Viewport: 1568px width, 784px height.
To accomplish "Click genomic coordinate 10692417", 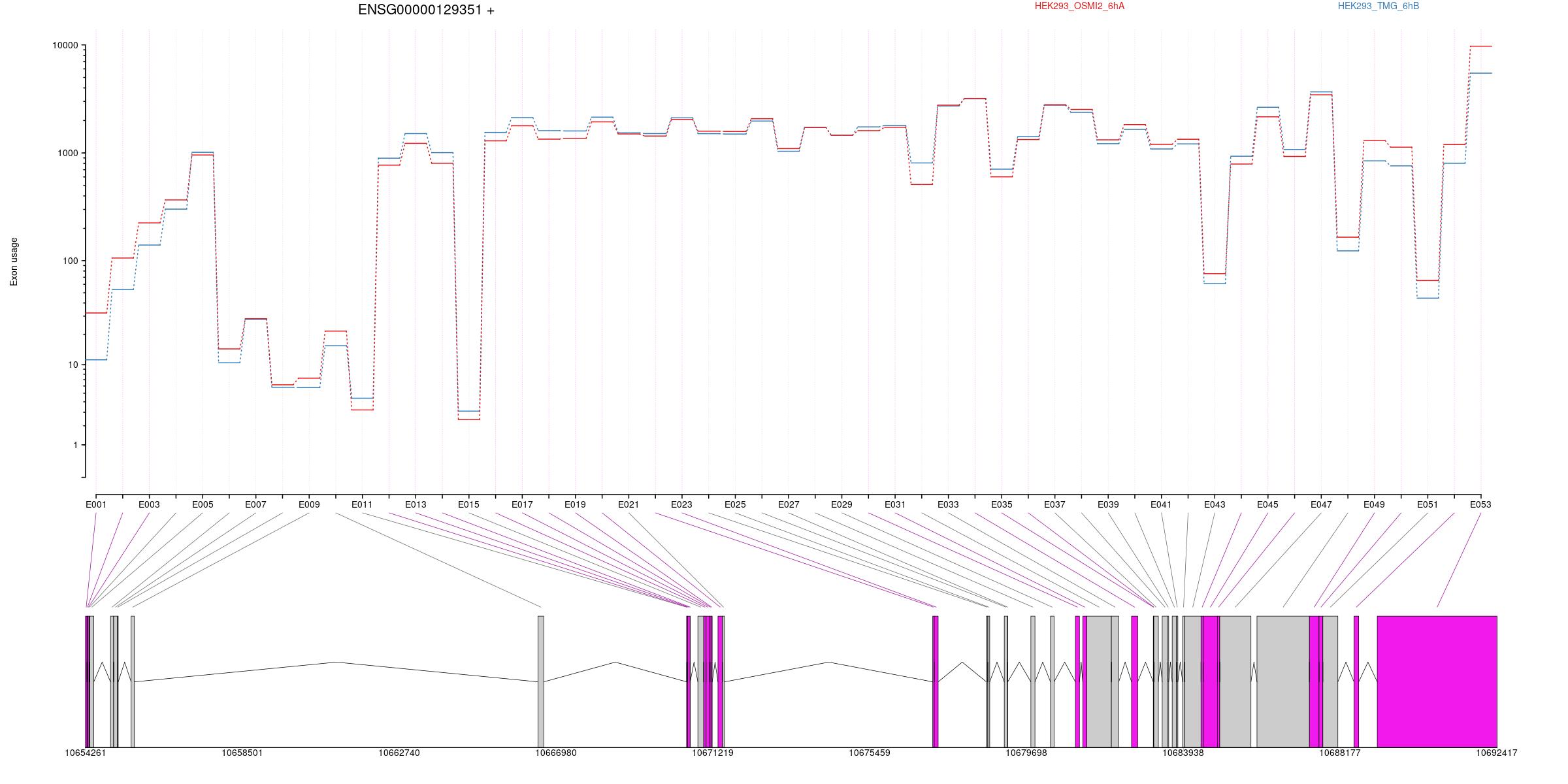I will [x=1497, y=753].
